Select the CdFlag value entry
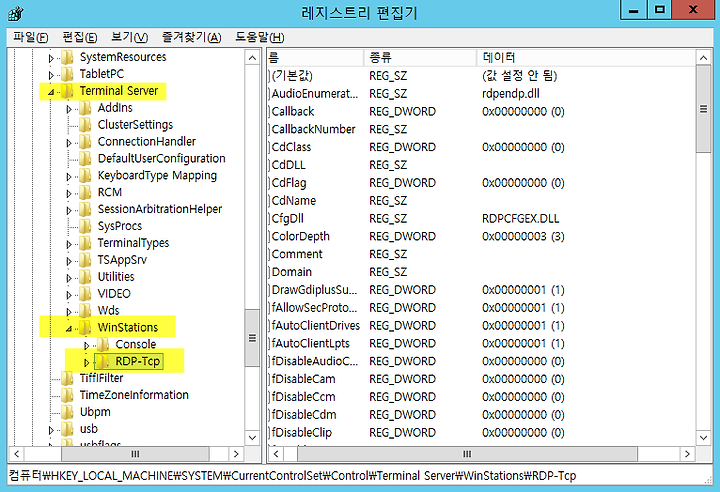This screenshot has width=720, height=492. point(289,183)
